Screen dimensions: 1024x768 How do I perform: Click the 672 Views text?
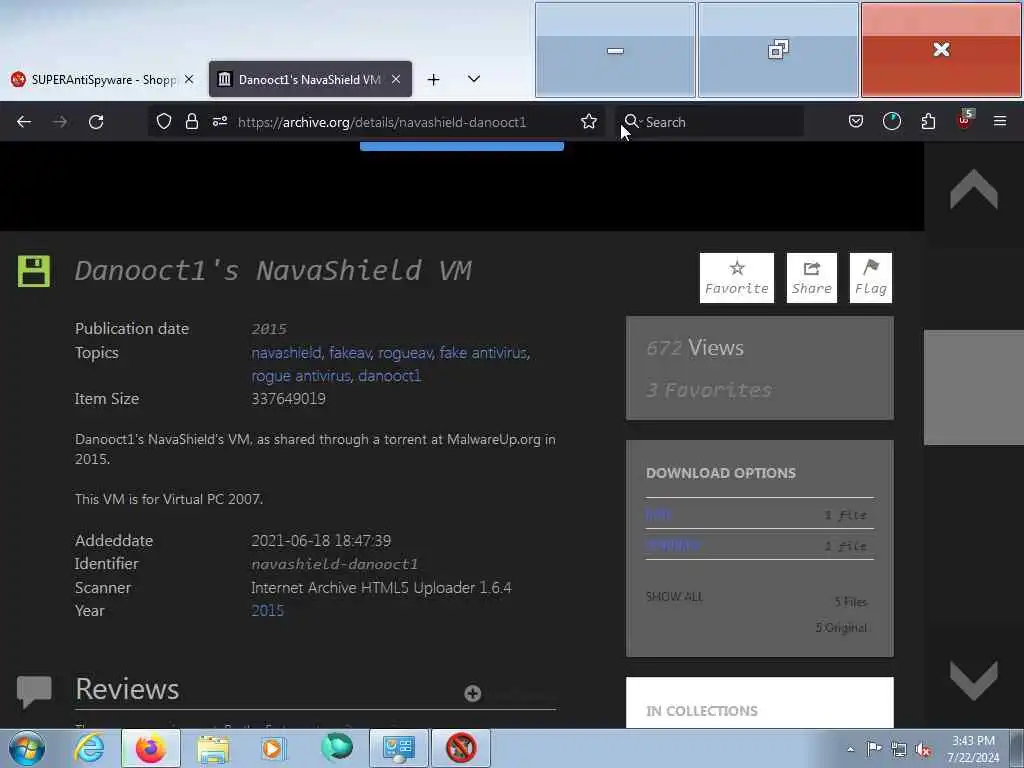pos(695,348)
